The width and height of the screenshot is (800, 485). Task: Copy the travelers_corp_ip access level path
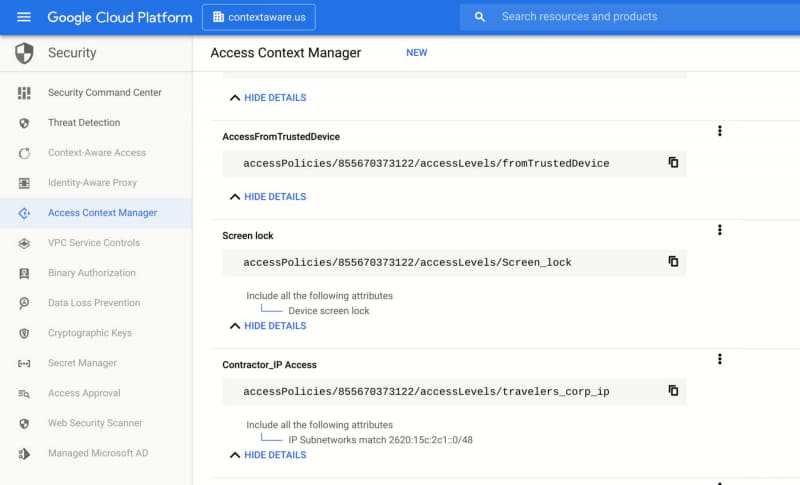point(673,390)
